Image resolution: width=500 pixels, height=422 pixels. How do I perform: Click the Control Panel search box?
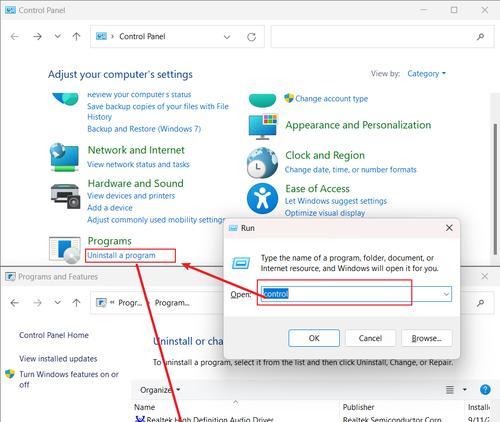382,36
